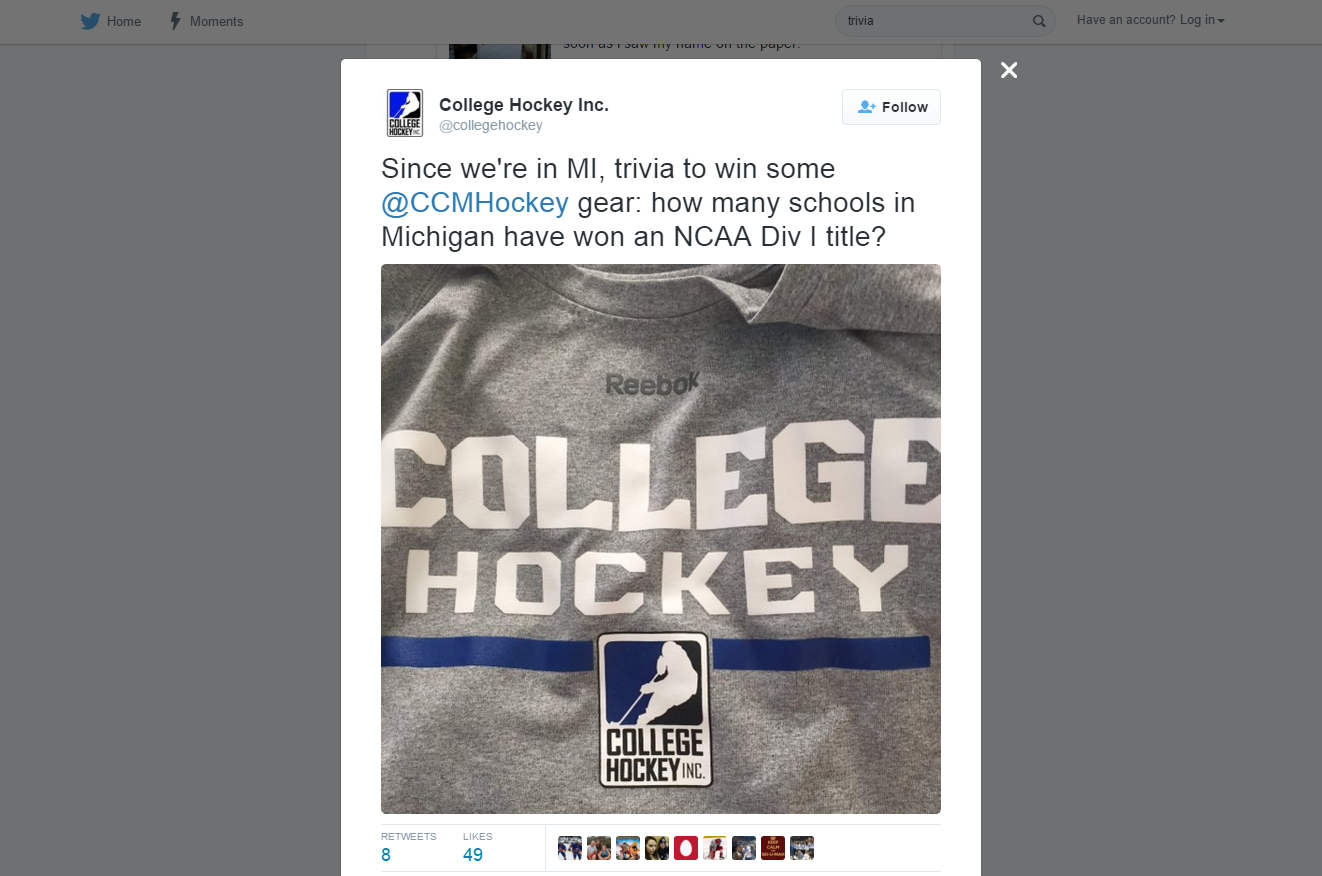Viewport: 1322px width, 876px height.
Task: View the 49 likes list
Action: 473,854
